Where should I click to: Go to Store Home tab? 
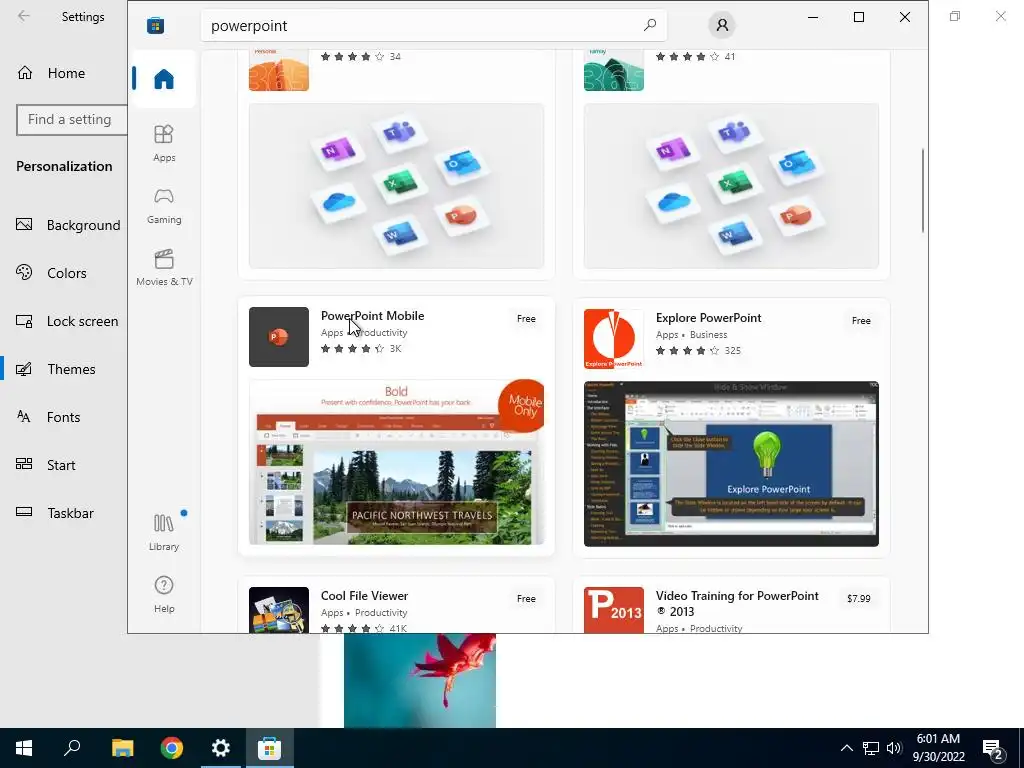pyautogui.click(x=164, y=79)
